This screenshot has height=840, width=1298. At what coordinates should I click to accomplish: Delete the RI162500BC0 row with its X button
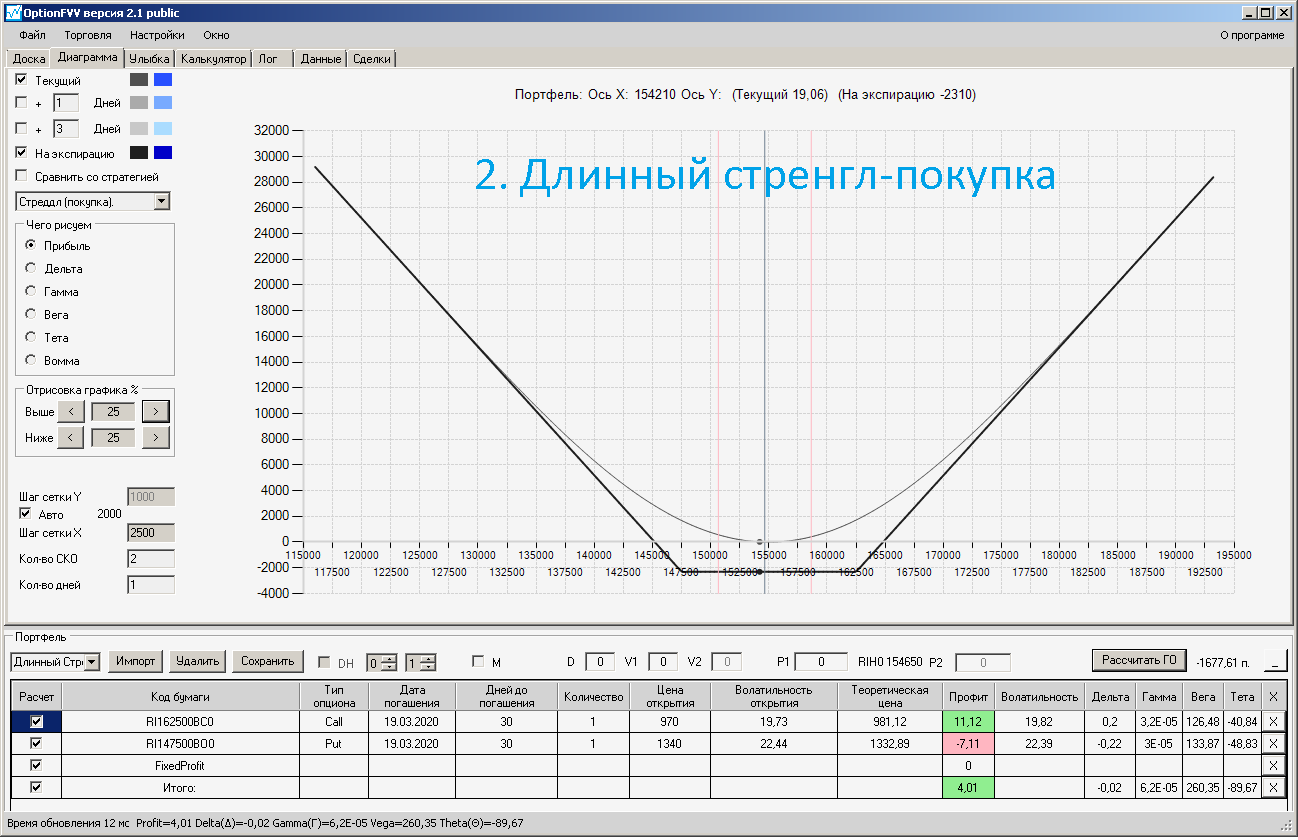tap(1273, 721)
